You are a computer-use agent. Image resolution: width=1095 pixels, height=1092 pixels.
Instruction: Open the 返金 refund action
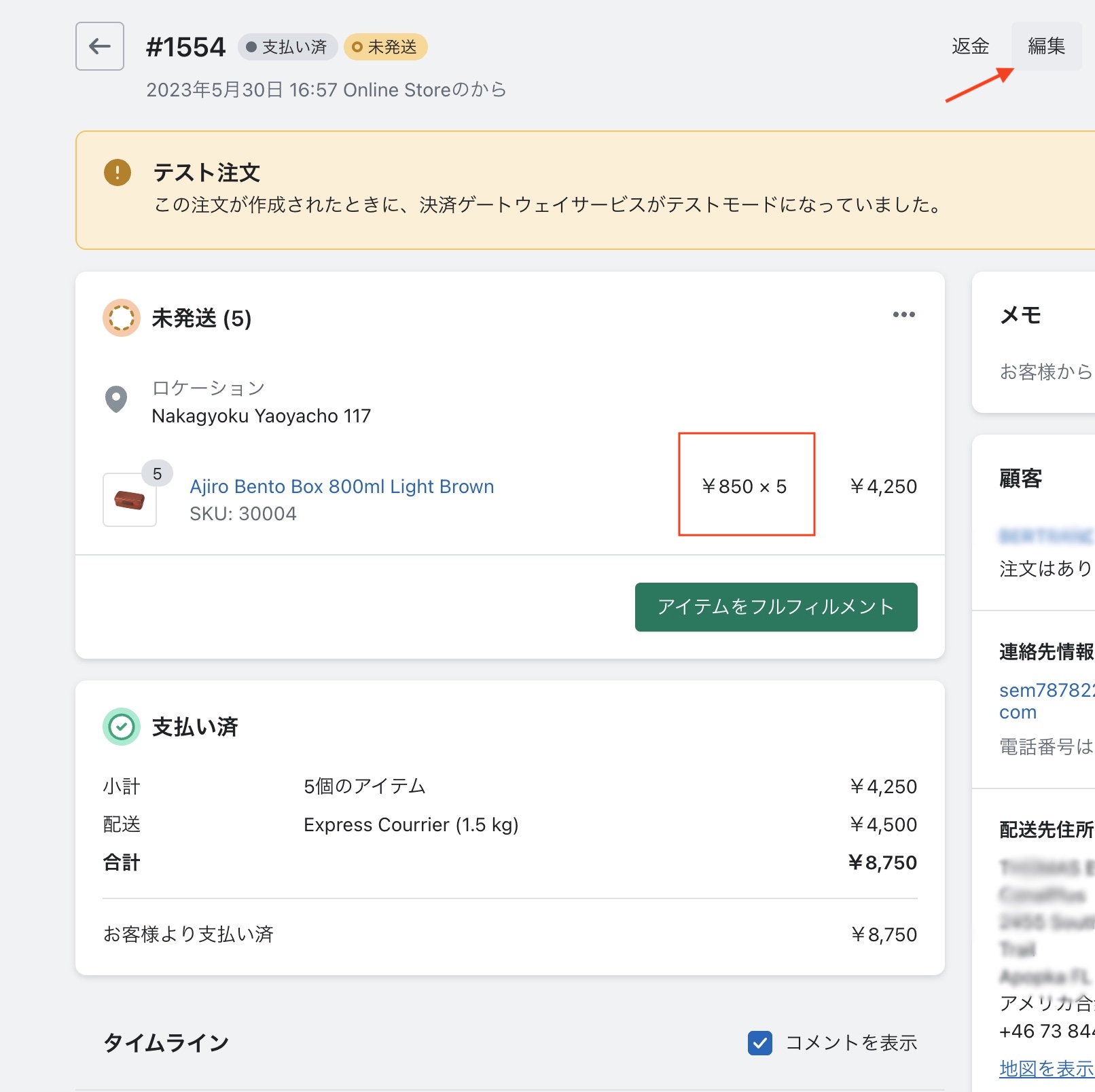click(x=970, y=46)
